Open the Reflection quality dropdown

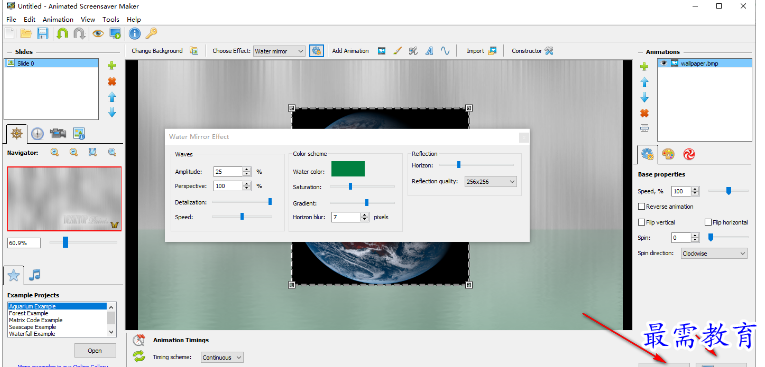490,182
